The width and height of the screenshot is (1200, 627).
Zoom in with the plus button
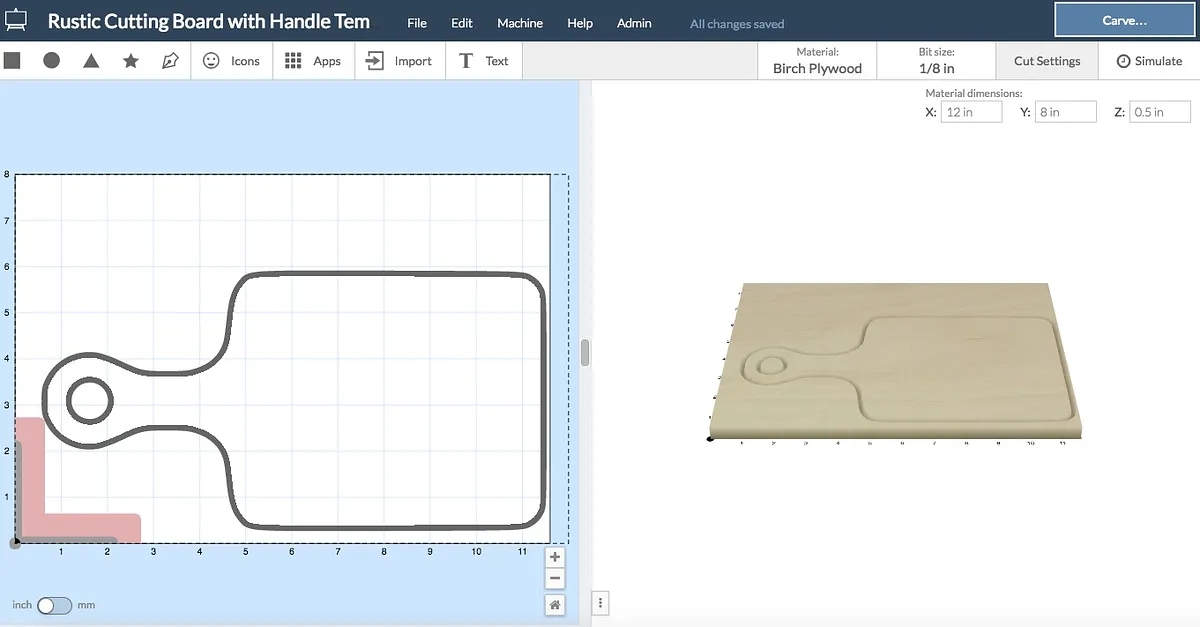[555, 557]
